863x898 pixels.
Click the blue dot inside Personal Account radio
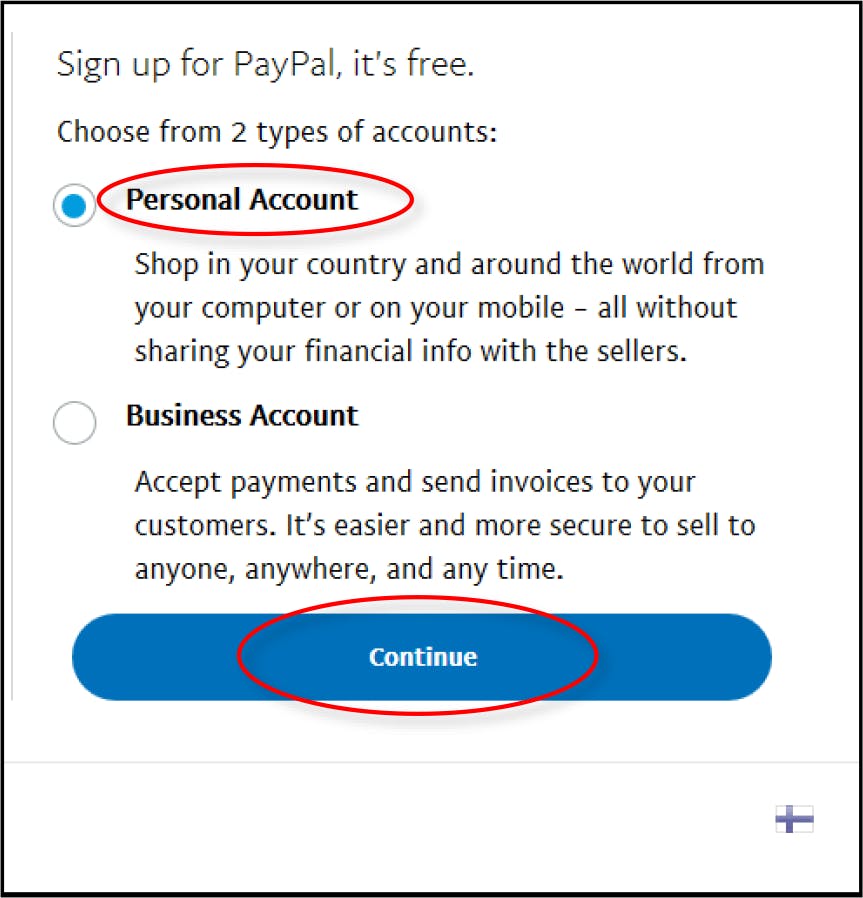[x=74, y=206]
